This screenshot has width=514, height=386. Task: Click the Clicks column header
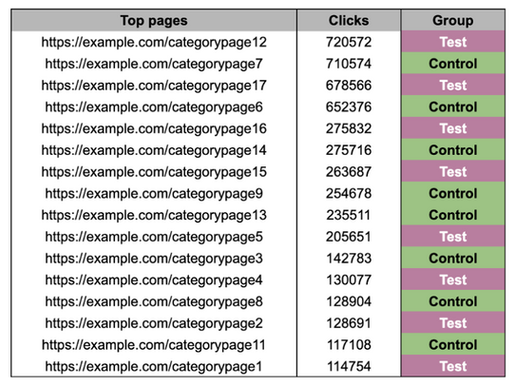point(349,20)
